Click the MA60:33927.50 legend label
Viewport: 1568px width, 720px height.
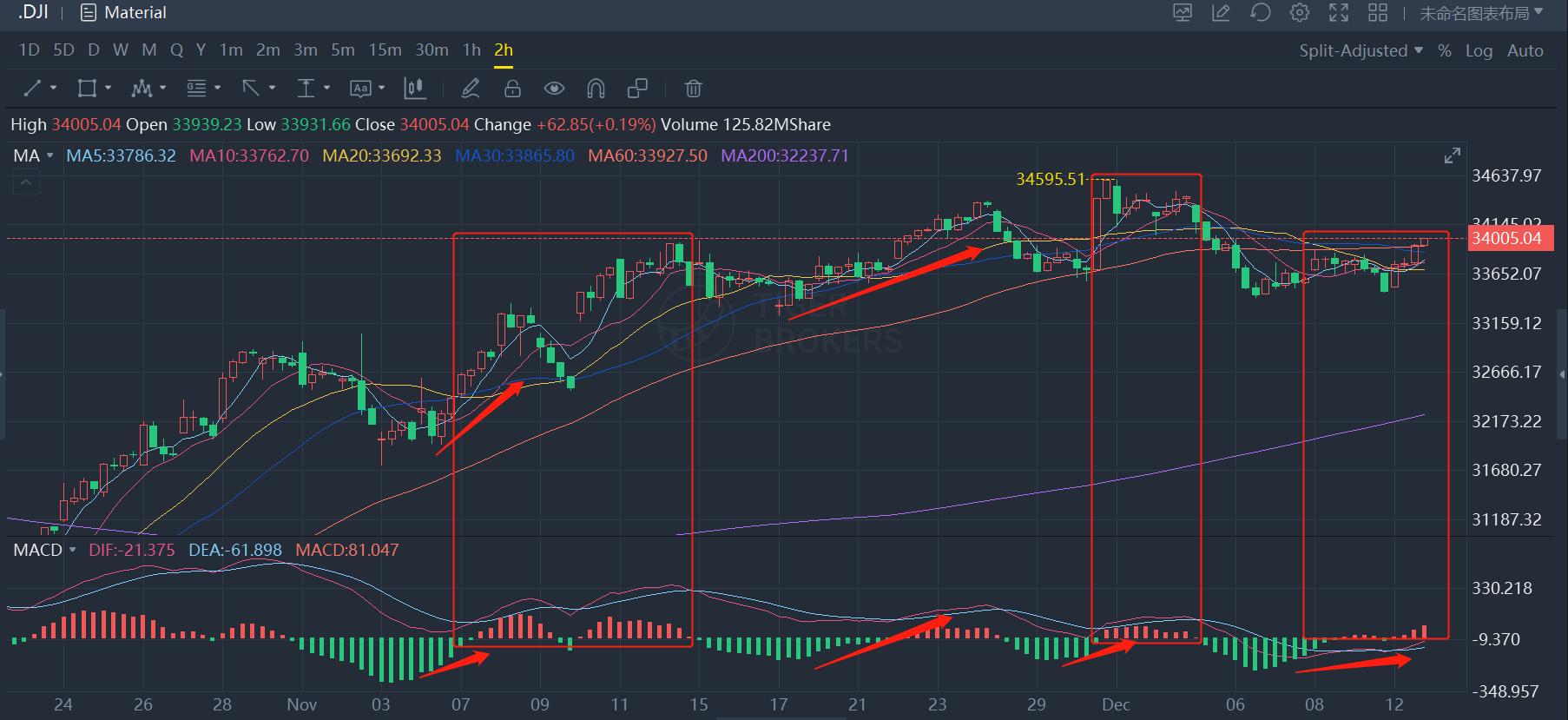(648, 155)
